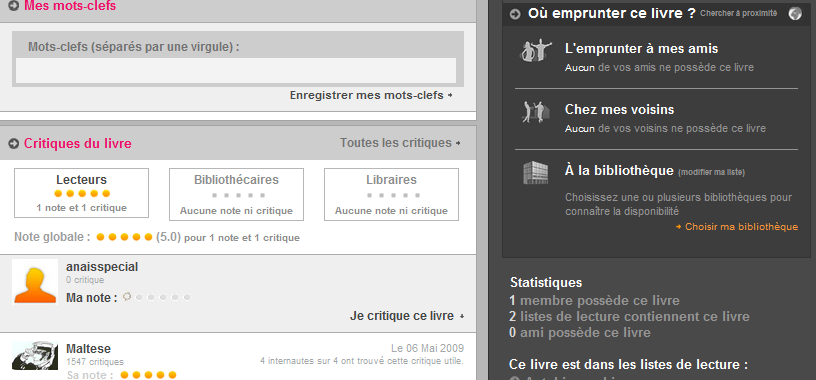The image size is (816, 380).
Task: Click Chercher à proximité link
Action: click(x=738, y=14)
